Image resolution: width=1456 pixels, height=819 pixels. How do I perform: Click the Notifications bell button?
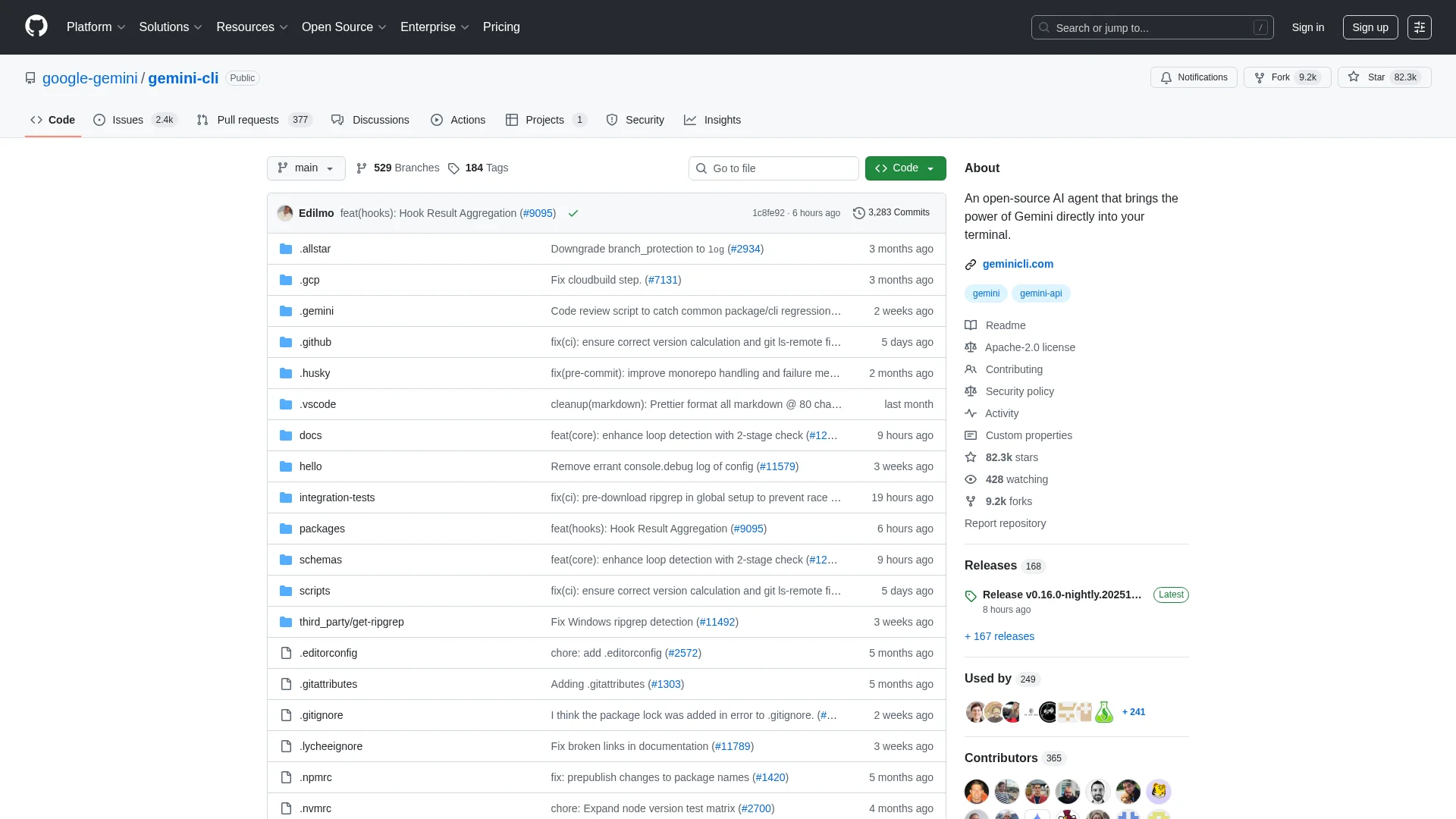point(1194,77)
